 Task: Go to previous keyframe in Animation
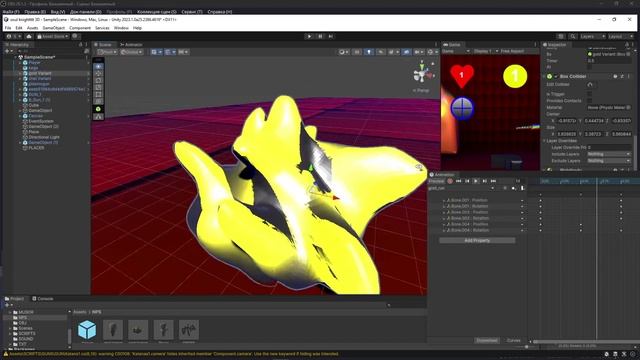tap(467, 181)
